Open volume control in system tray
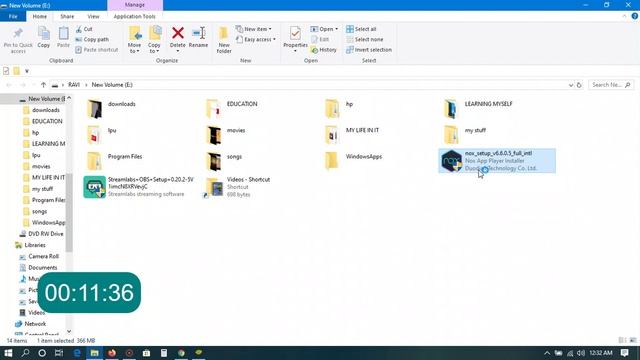The image size is (640, 360). point(581,353)
